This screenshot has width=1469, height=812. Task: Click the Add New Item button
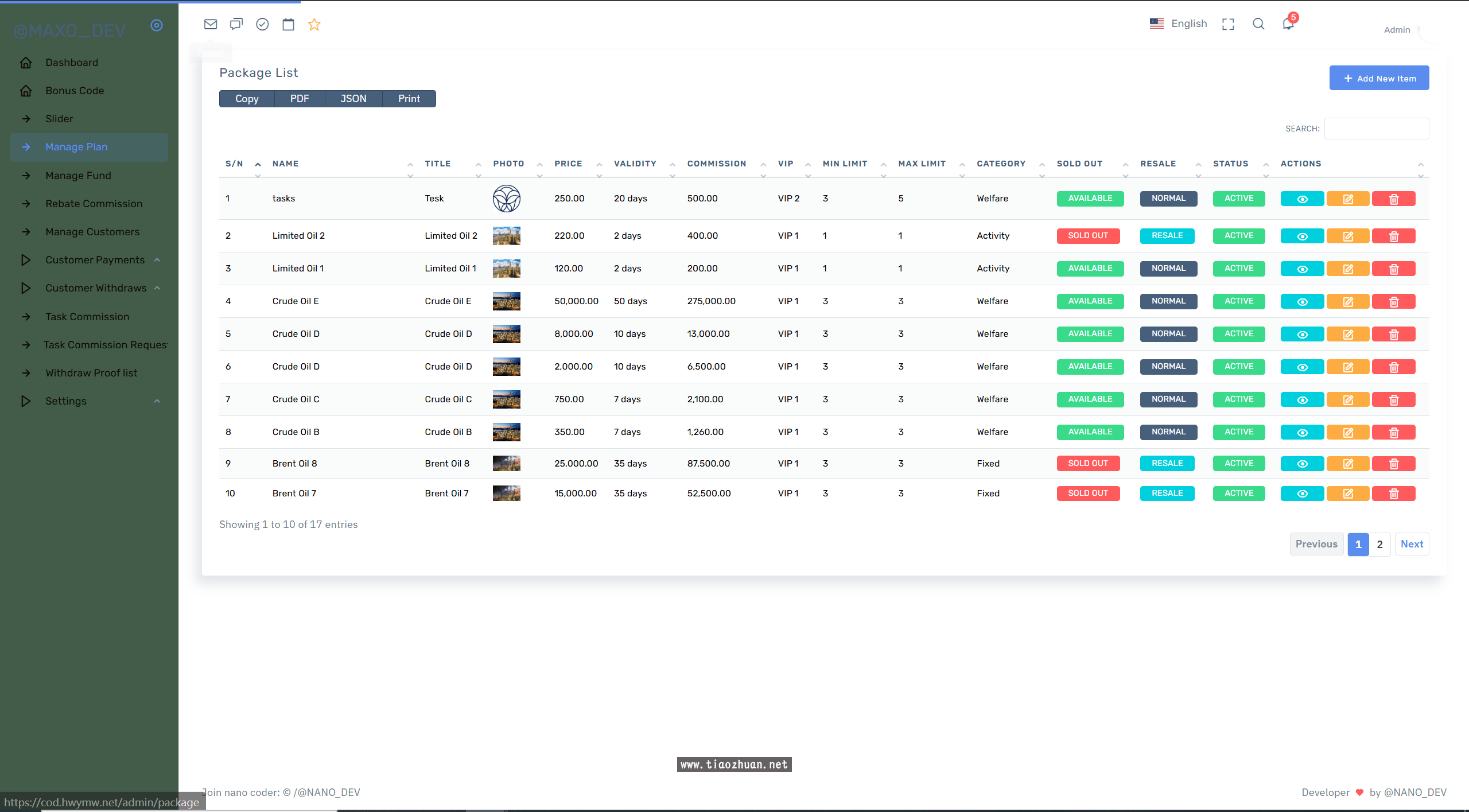[x=1379, y=78]
